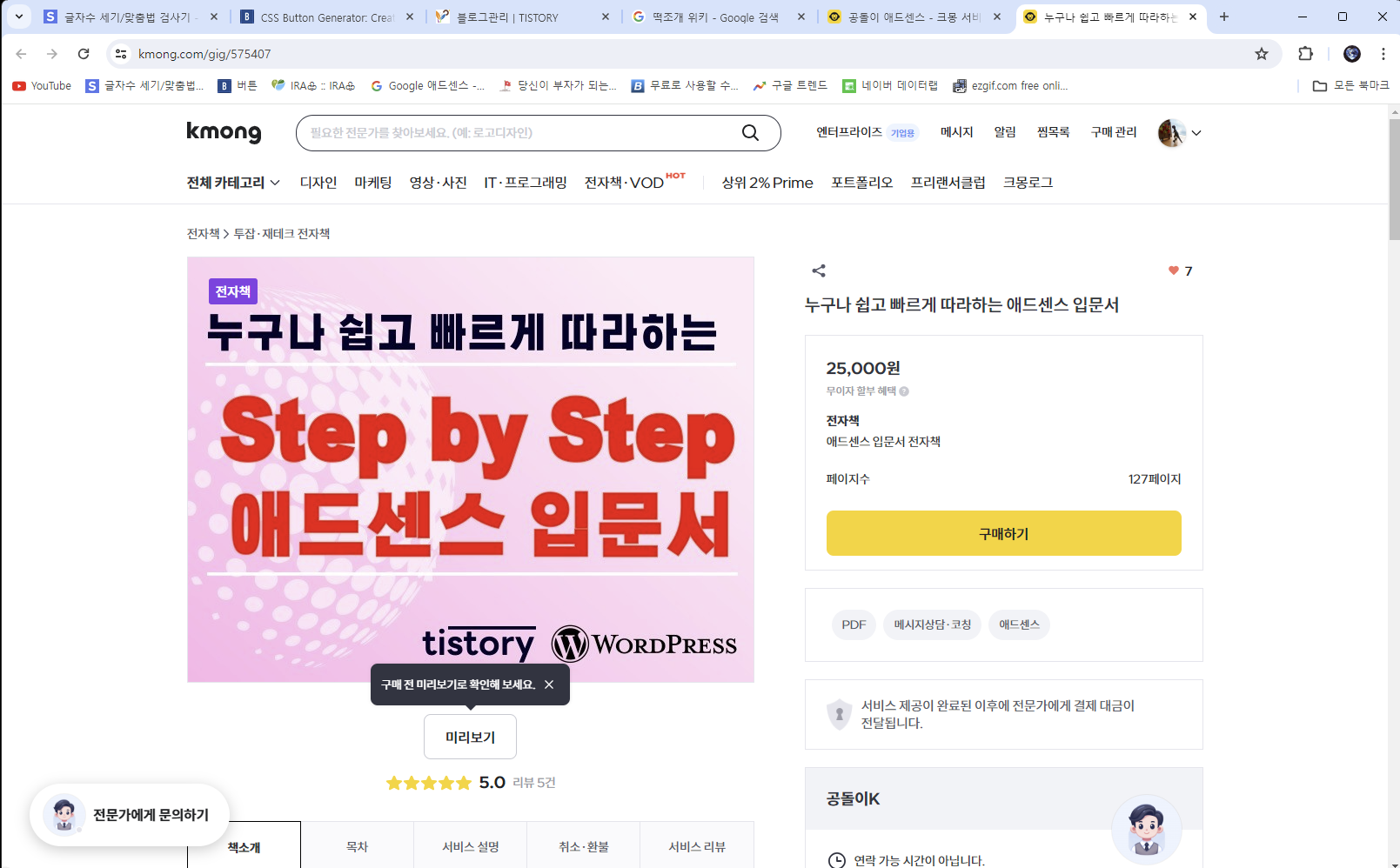1400x868 pixels.
Task: Switch to the CSS Button Generator tab
Action: pyautogui.click(x=327, y=17)
